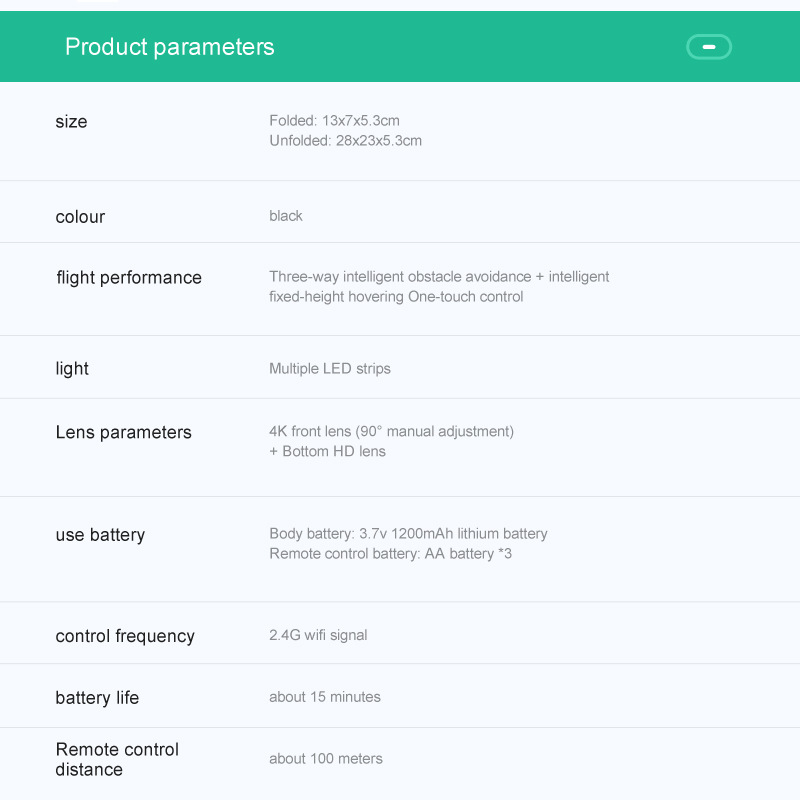The width and height of the screenshot is (800, 800).
Task: Select the use battery label
Action: [100, 535]
